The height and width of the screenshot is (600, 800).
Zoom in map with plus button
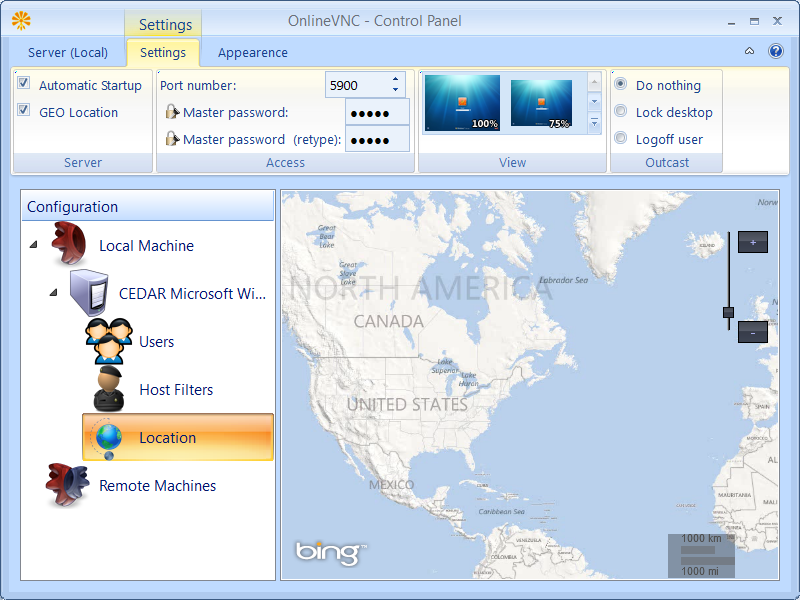coord(753,242)
